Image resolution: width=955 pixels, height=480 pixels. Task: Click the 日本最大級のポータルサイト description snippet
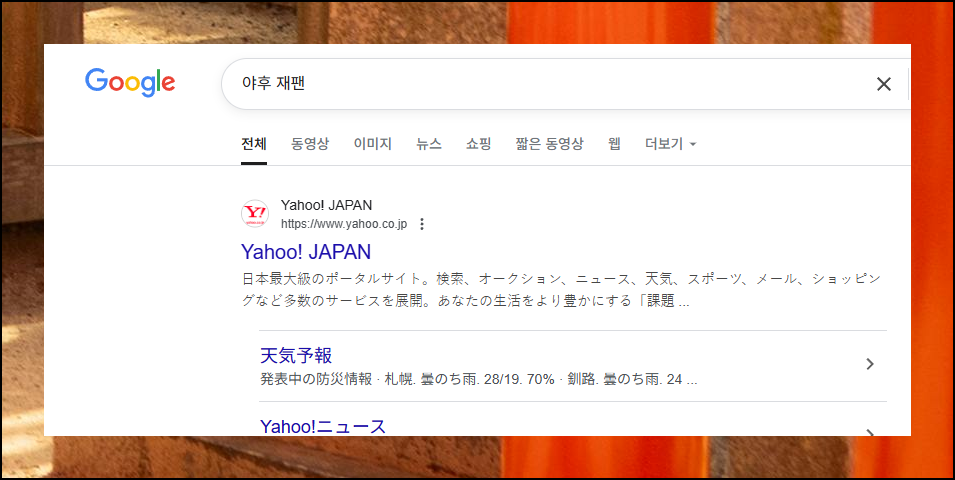(561, 290)
